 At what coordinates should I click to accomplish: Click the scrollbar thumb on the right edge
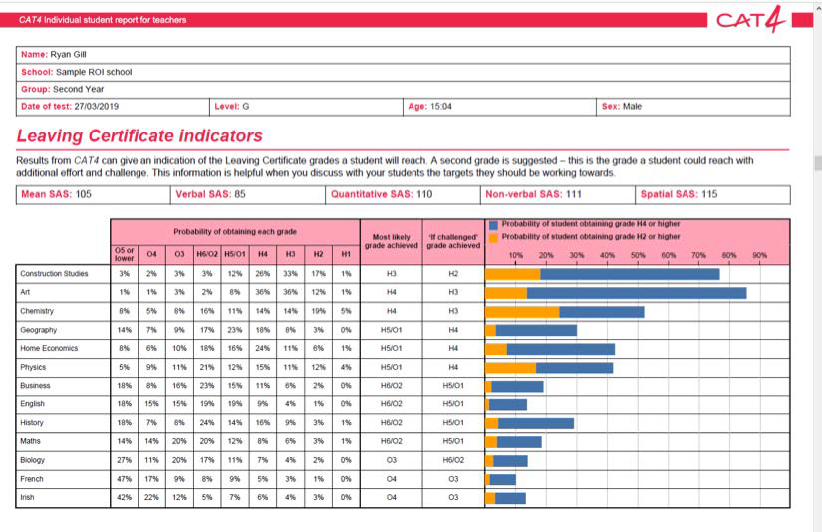coord(818,162)
